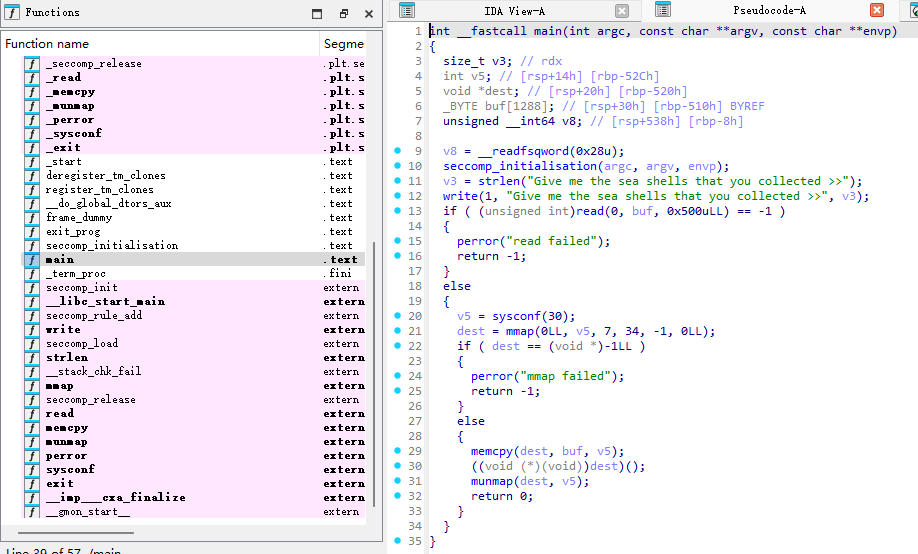Click the Functions panel title icon

tap(10, 12)
